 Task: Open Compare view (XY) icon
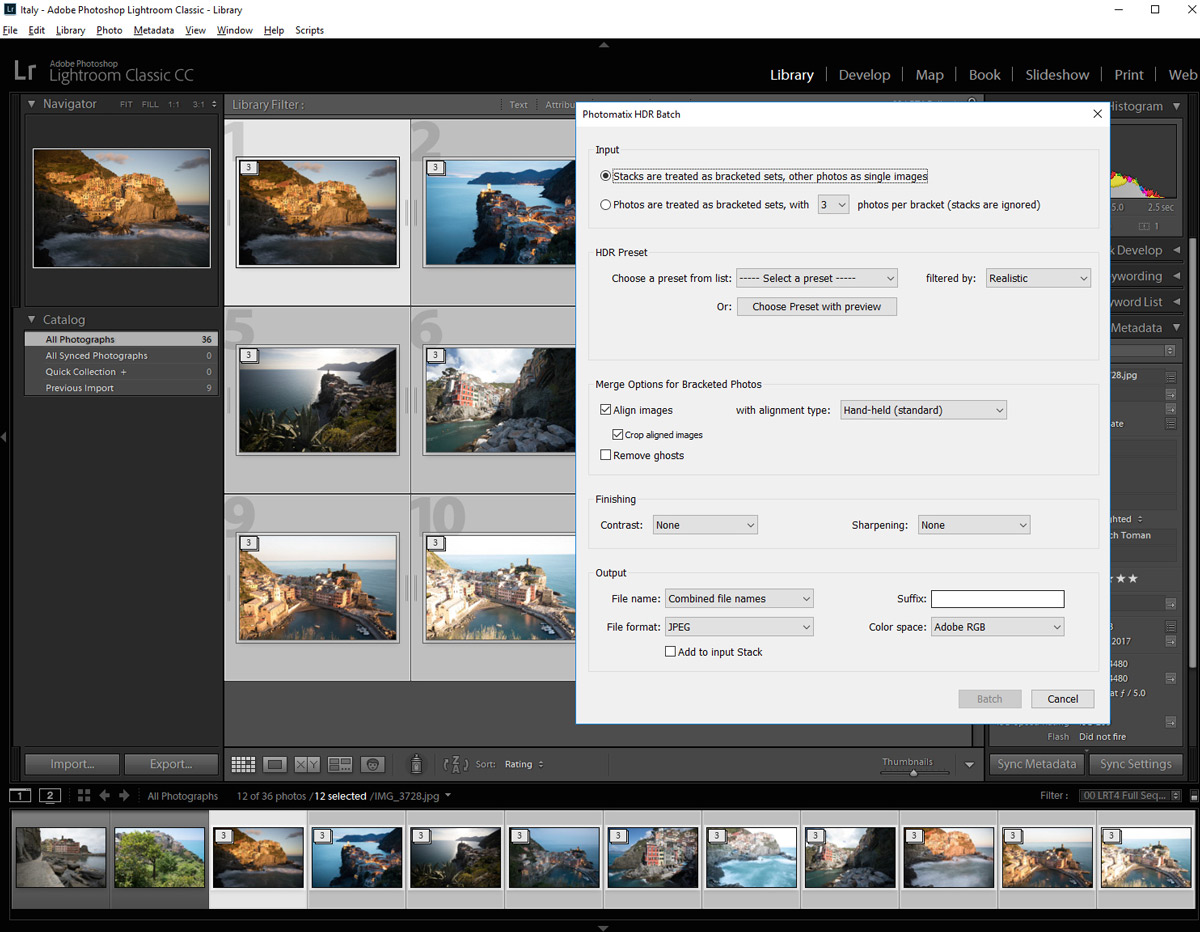pyautogui.click(x=307, y=764)
